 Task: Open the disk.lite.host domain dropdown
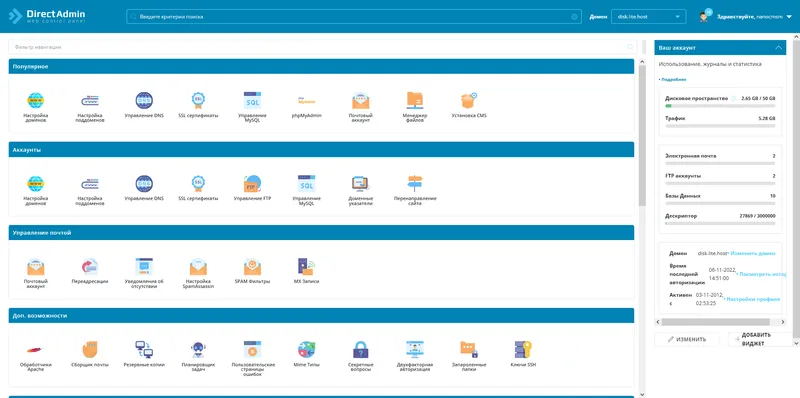tap(648, 16)
